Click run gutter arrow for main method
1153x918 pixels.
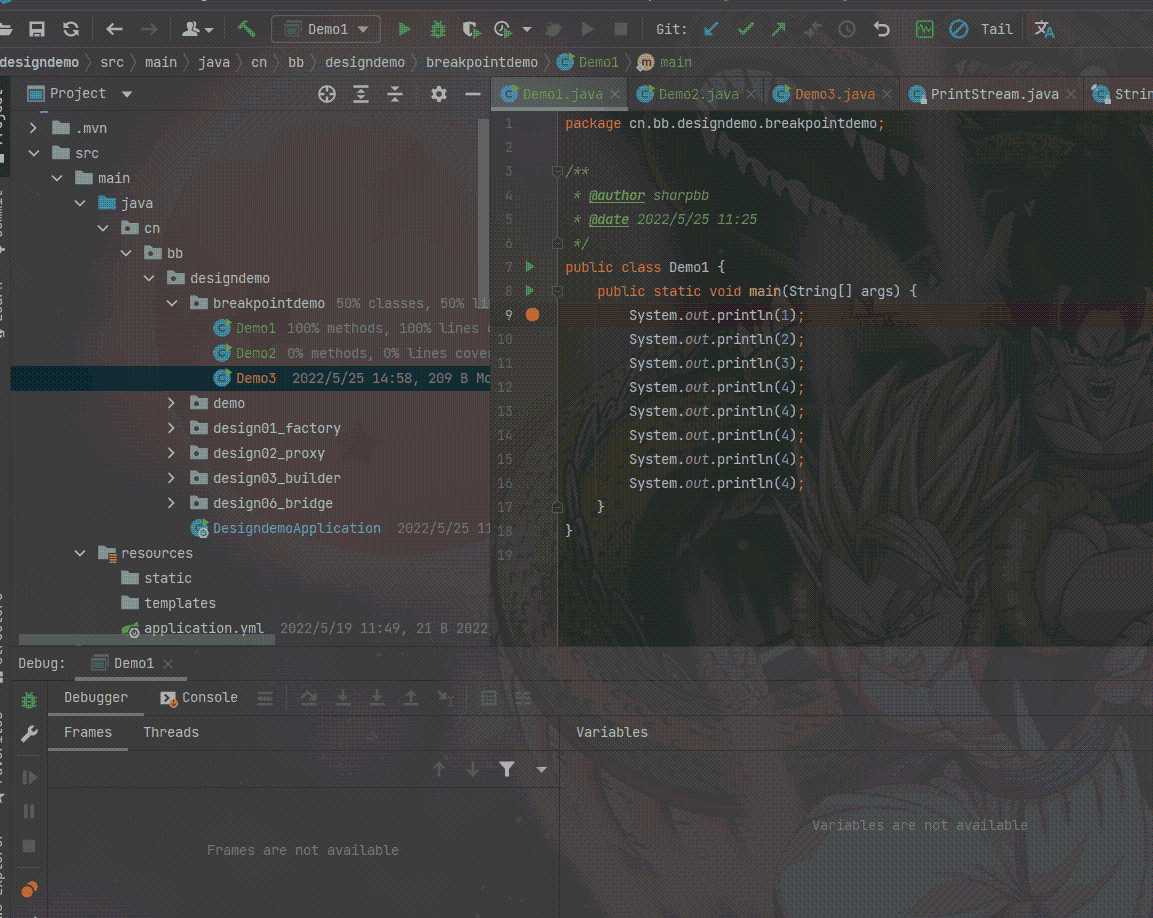point(529,291)
